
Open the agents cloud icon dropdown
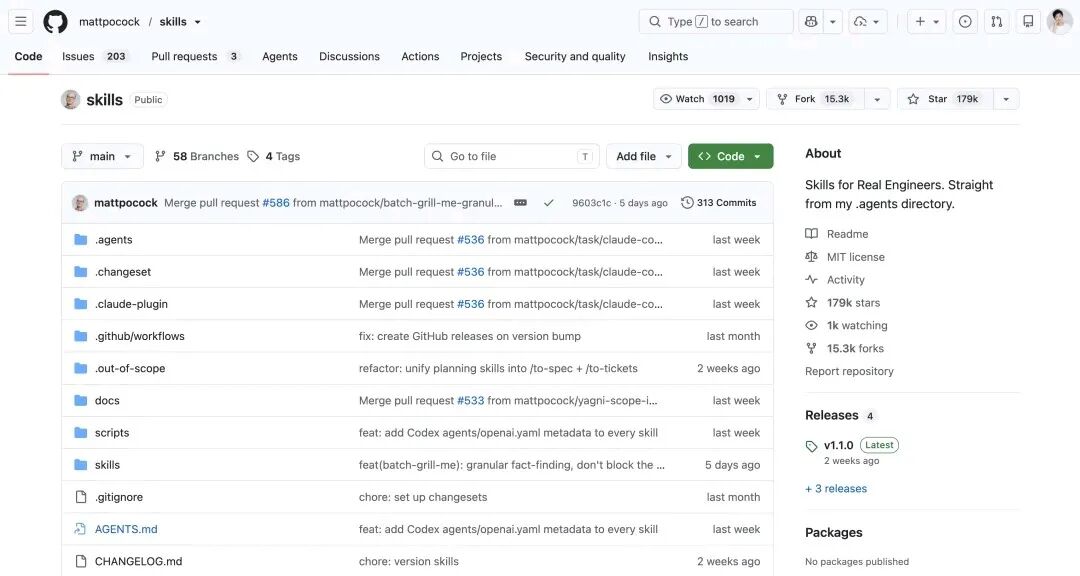[867, 21]
